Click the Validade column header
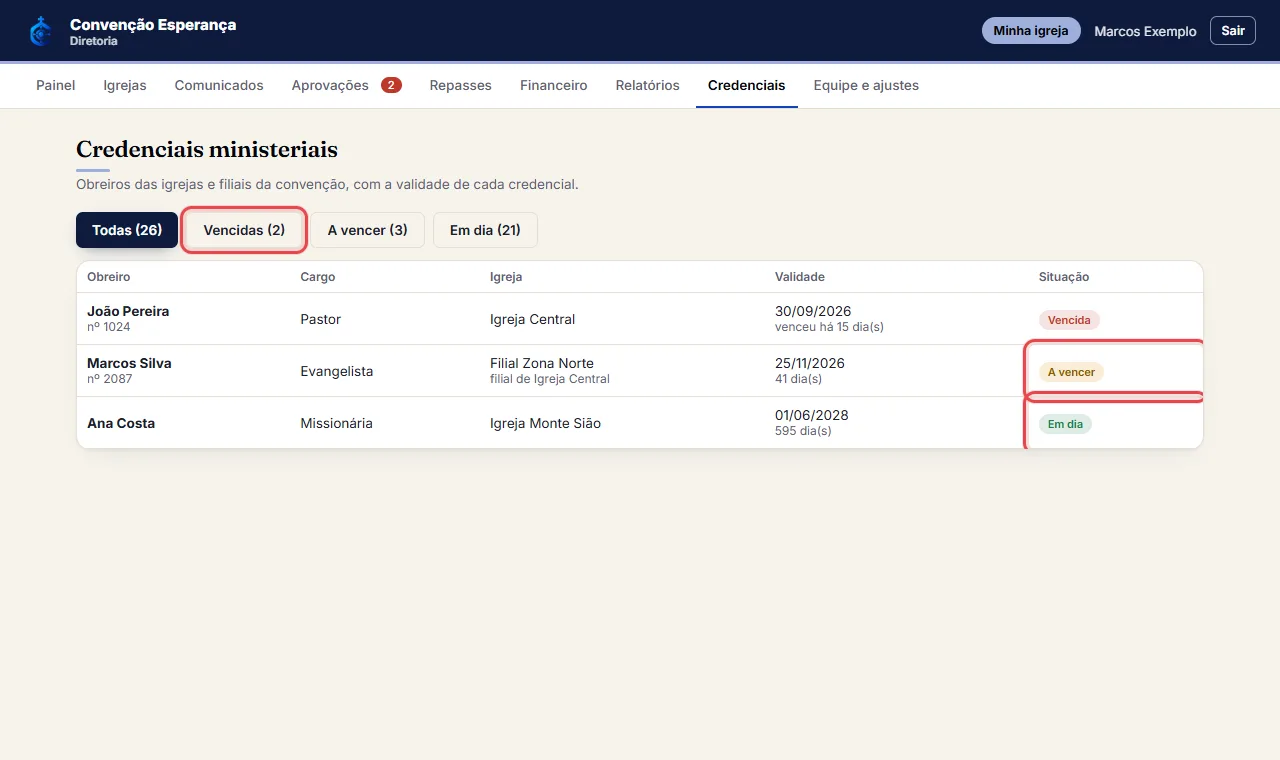Screen dimensions: 1280x760 tap(800, 277)
